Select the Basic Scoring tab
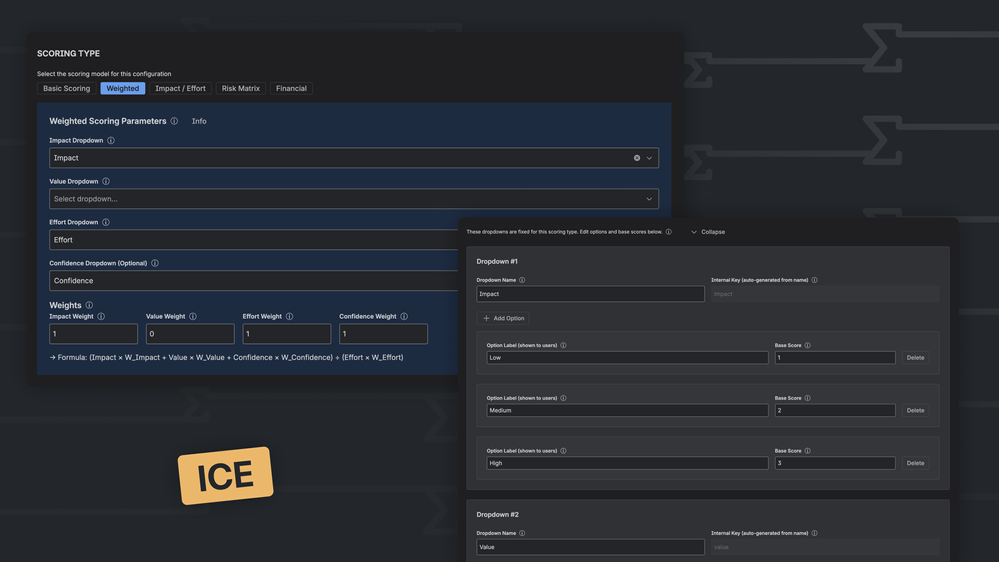This screenshot has height=562, width=999. (x=66, y=89)
